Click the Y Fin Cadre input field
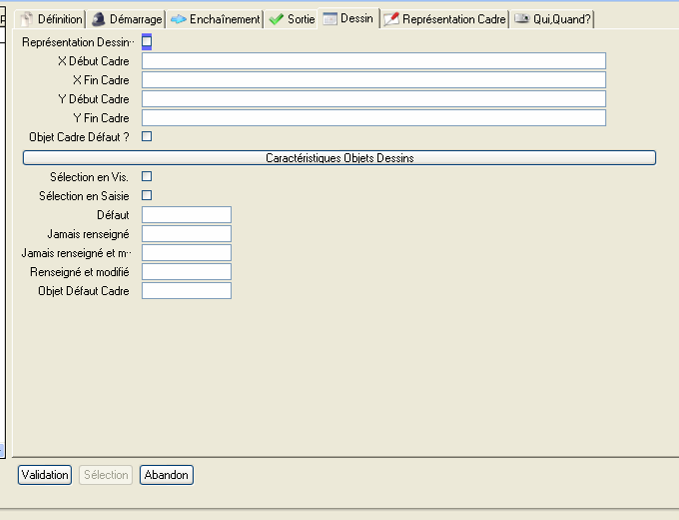679x520 pixels. (373, 118)
